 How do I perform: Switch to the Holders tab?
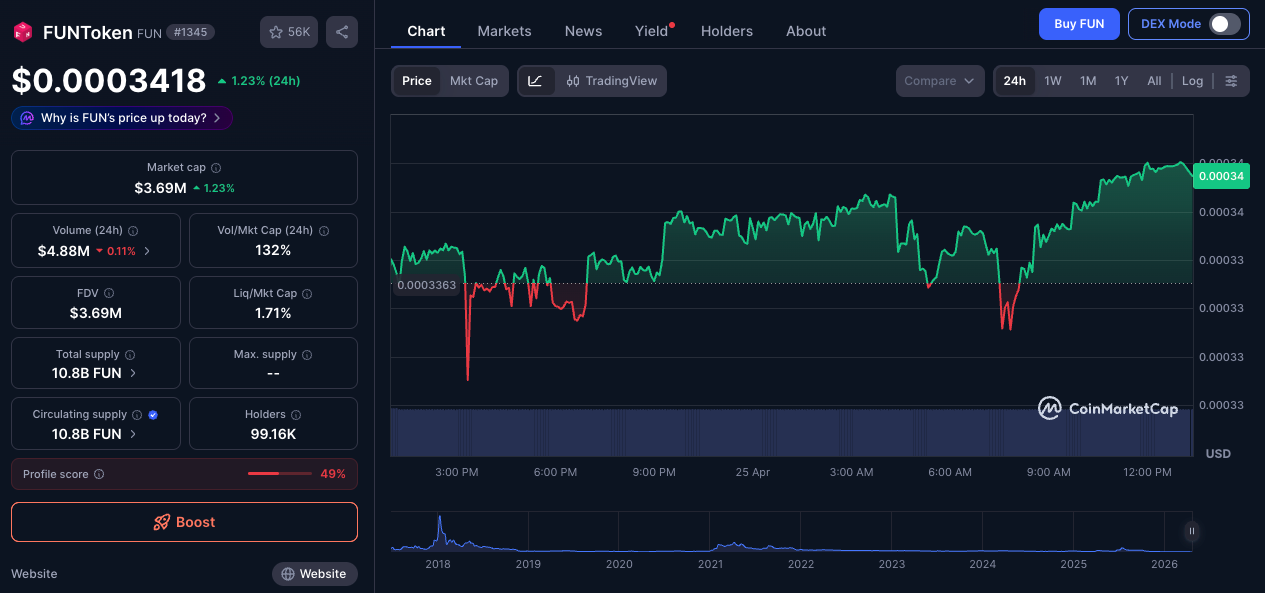click(x=726, y=31)
